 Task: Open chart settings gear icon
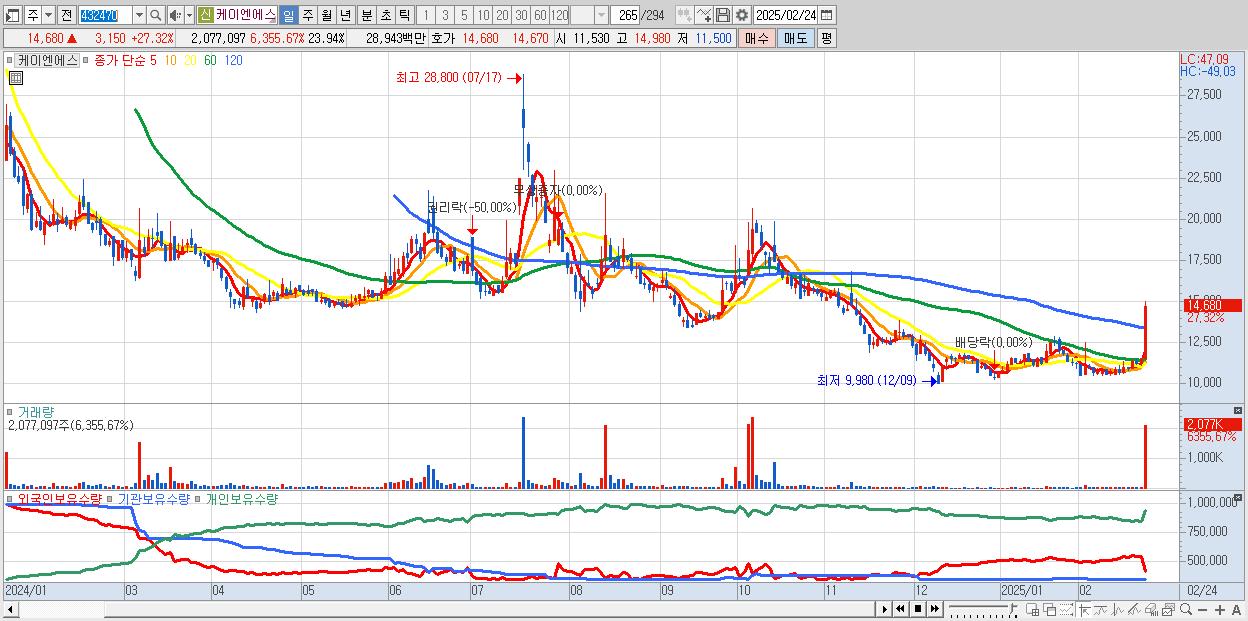coord(742,15)
